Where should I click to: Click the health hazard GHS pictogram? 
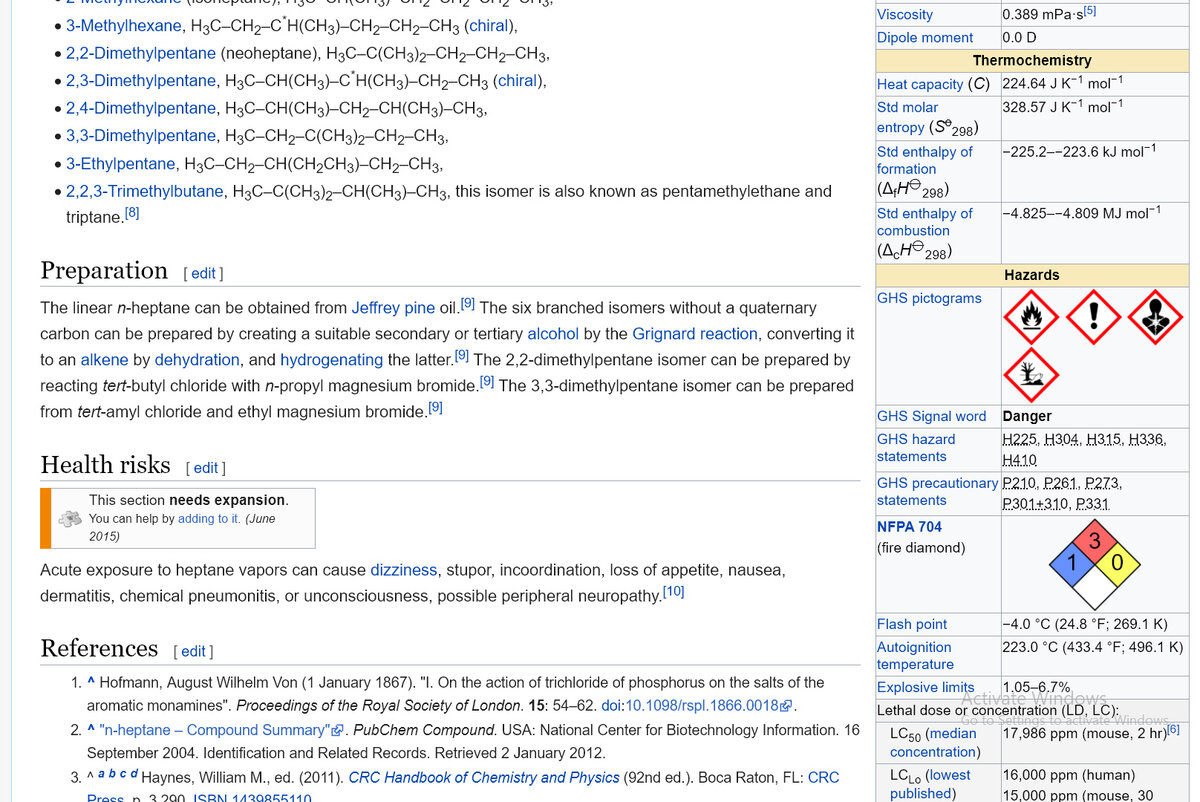pyautogui.click(x=1155, y=317)
